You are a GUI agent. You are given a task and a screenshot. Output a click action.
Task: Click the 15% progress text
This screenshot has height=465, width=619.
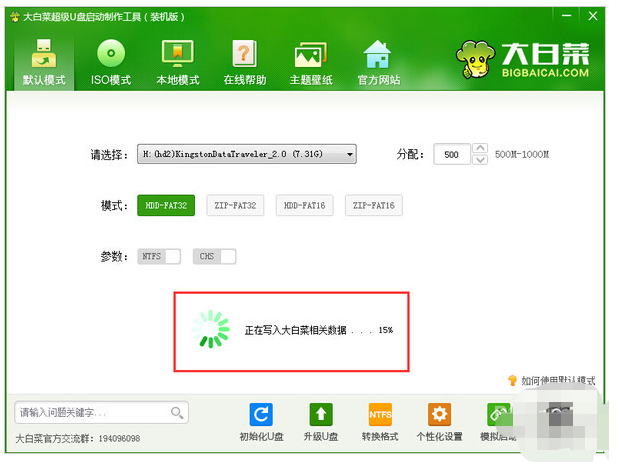386,330
